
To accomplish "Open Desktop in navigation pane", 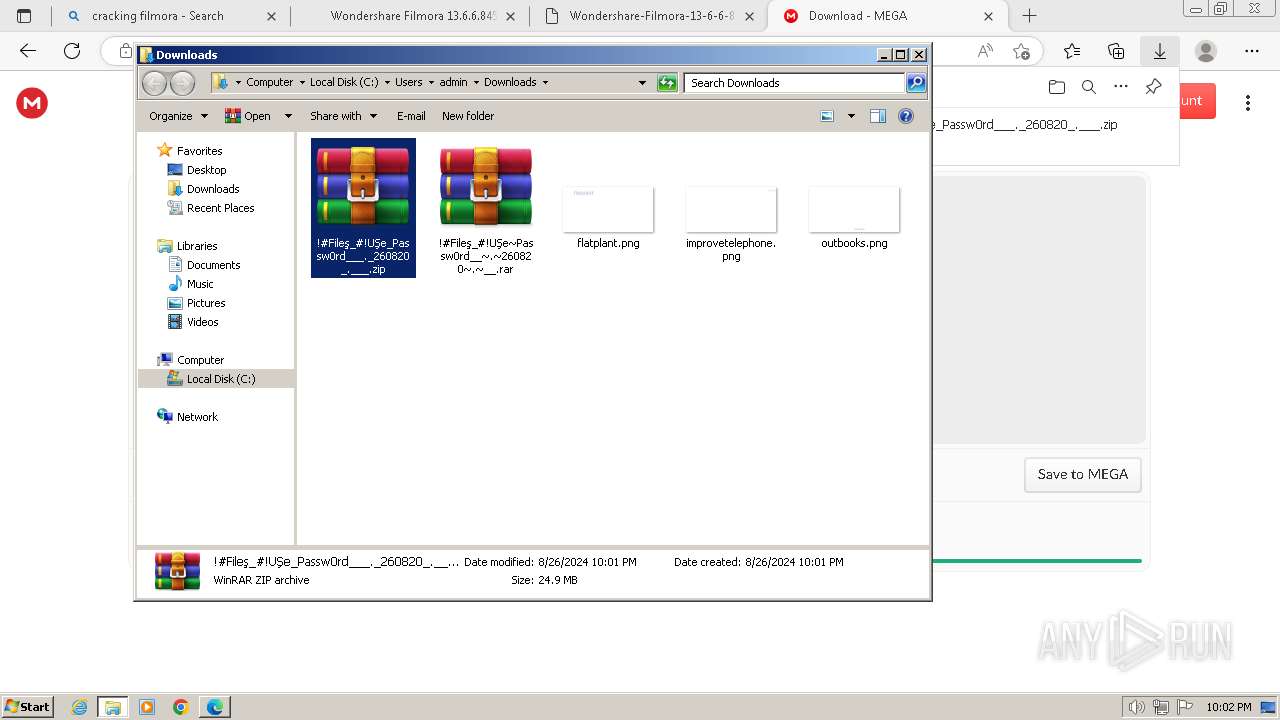I will coord(206,170).
